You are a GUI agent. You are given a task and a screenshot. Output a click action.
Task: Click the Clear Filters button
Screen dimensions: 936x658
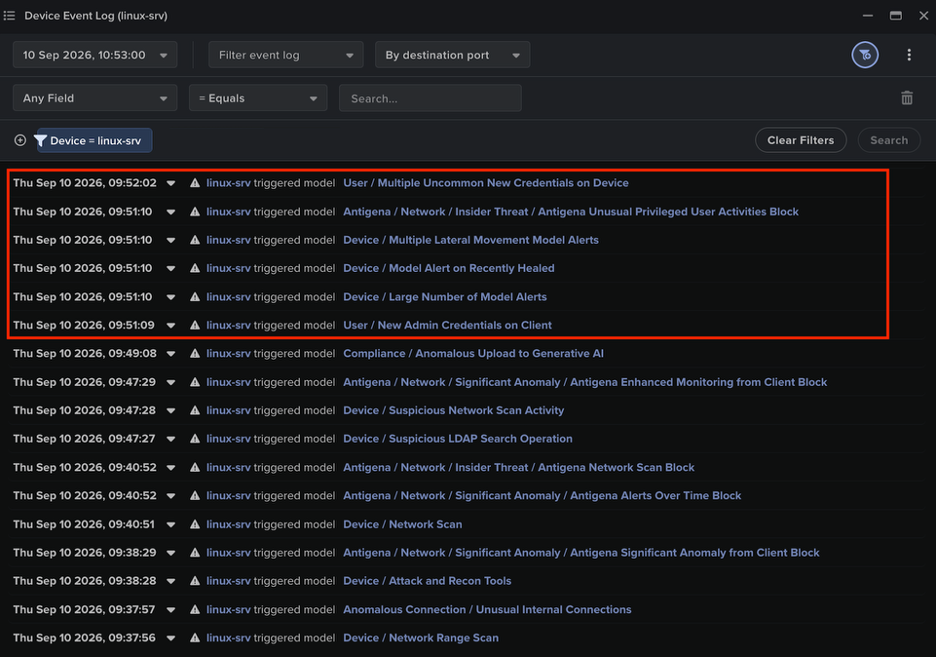[x=800, y=140]
